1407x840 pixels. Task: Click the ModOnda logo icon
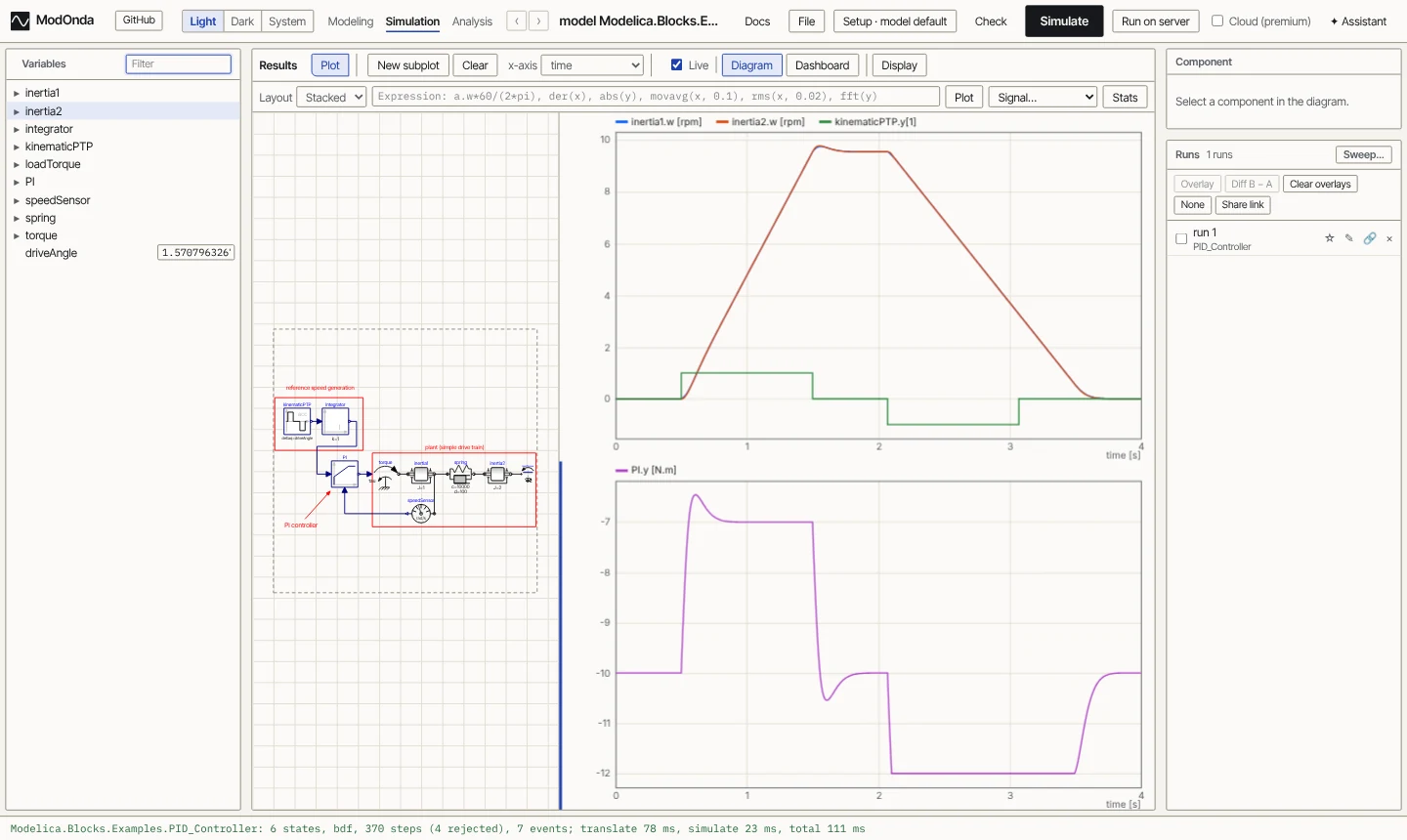tap(21, 21)
